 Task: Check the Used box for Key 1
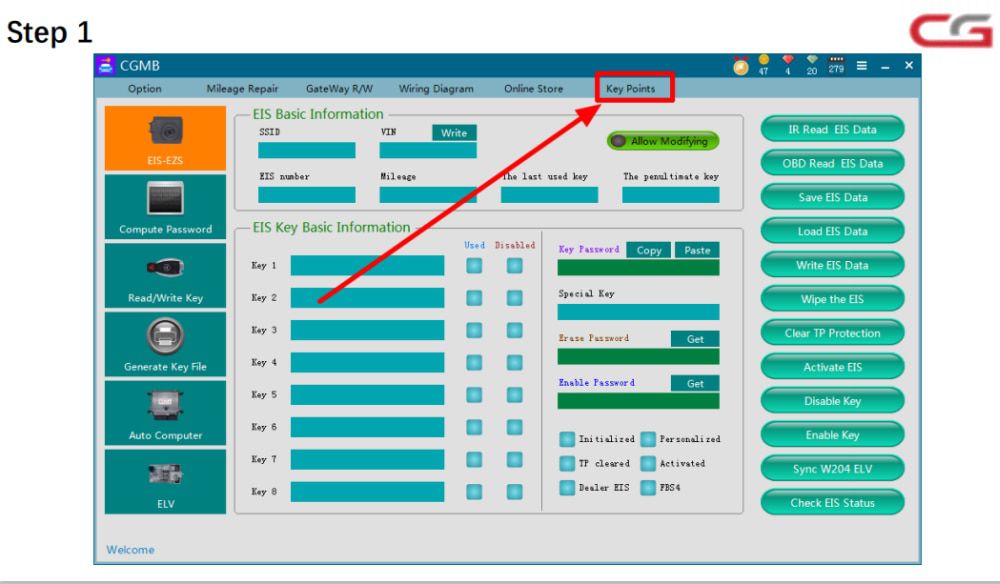coord(474,266)
